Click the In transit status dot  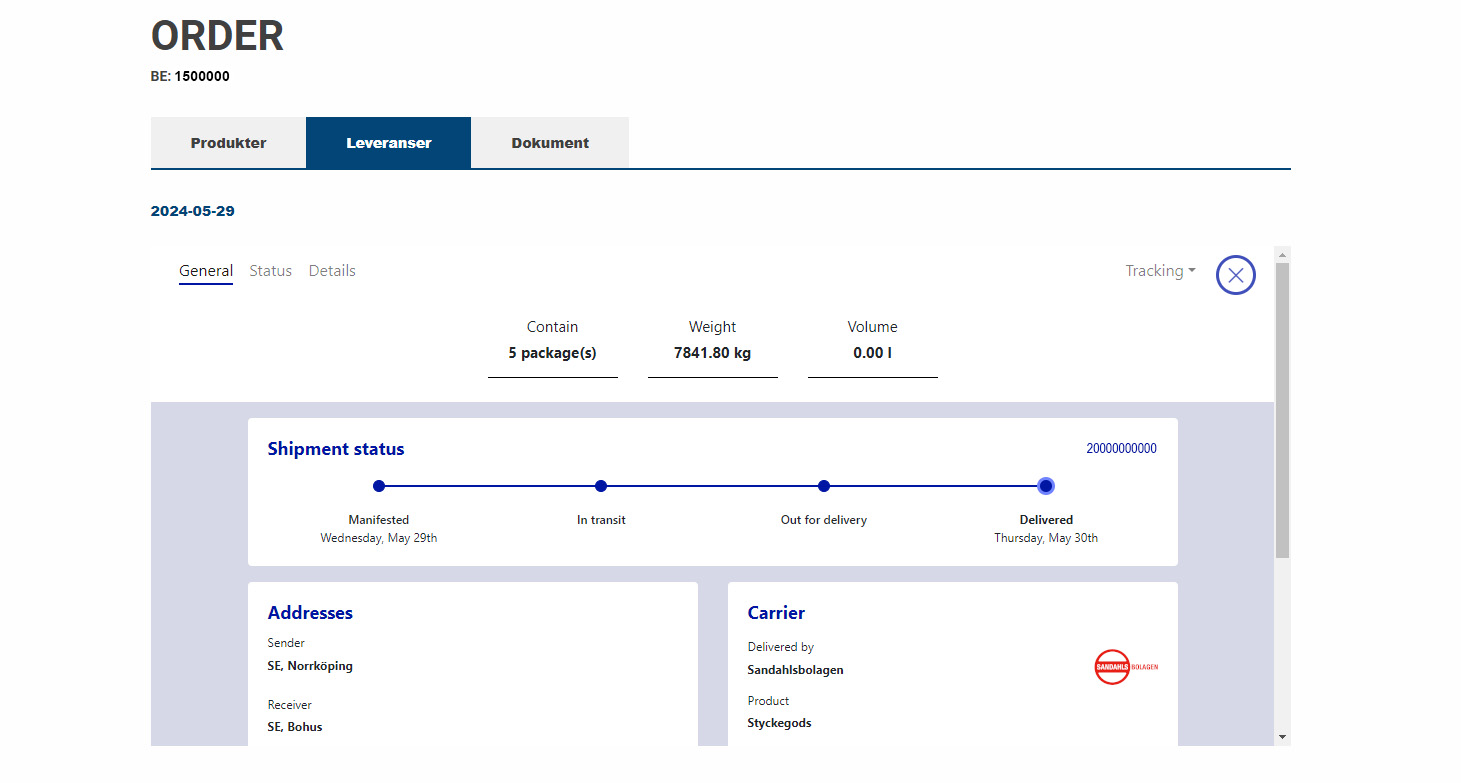click(601, 486)
